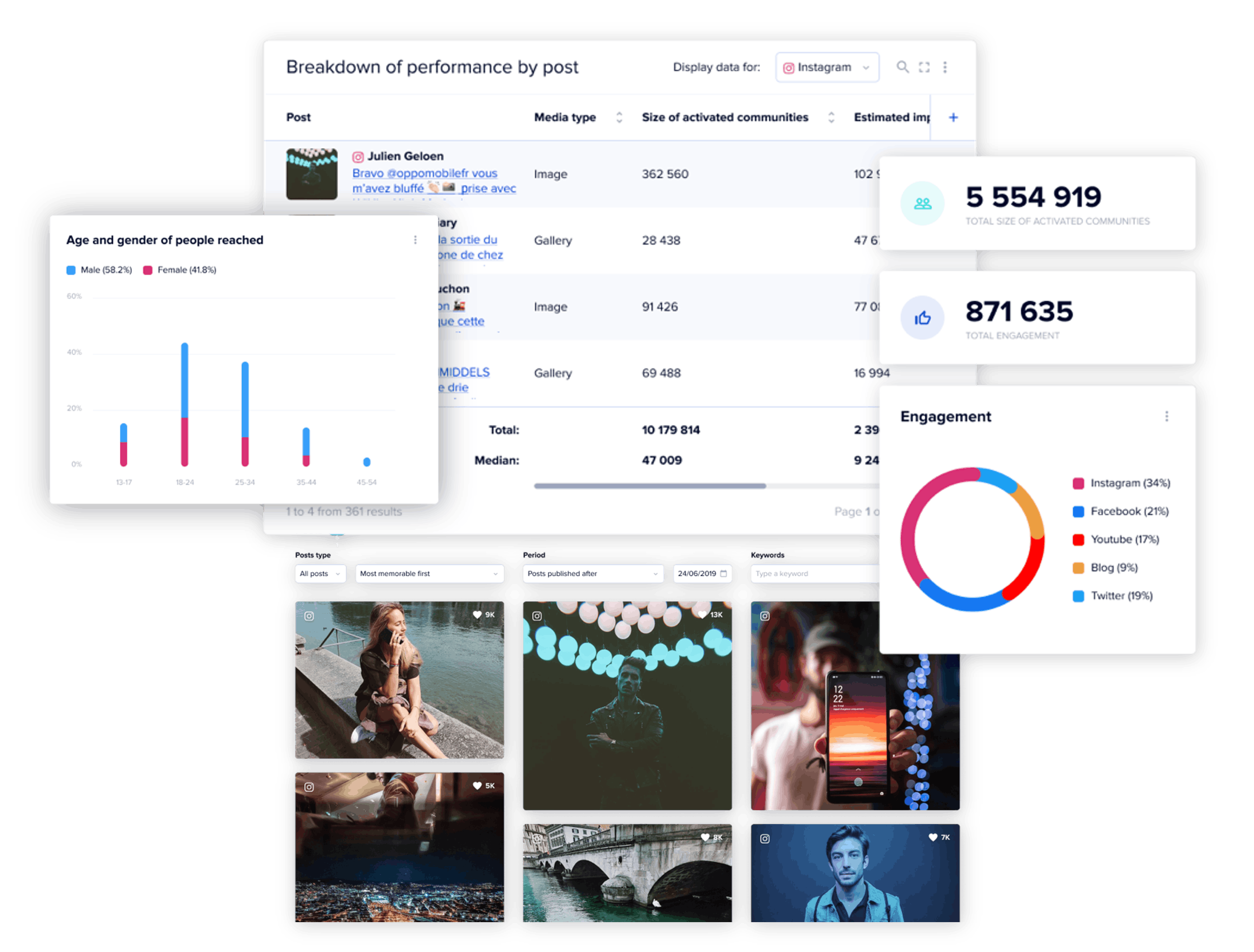Image resolution: width=1254 pixels, height=952 pixels.
Task: Open the three-dot menu on the Engagement card
Action: pyautogui.click(x=1167, y=416)
